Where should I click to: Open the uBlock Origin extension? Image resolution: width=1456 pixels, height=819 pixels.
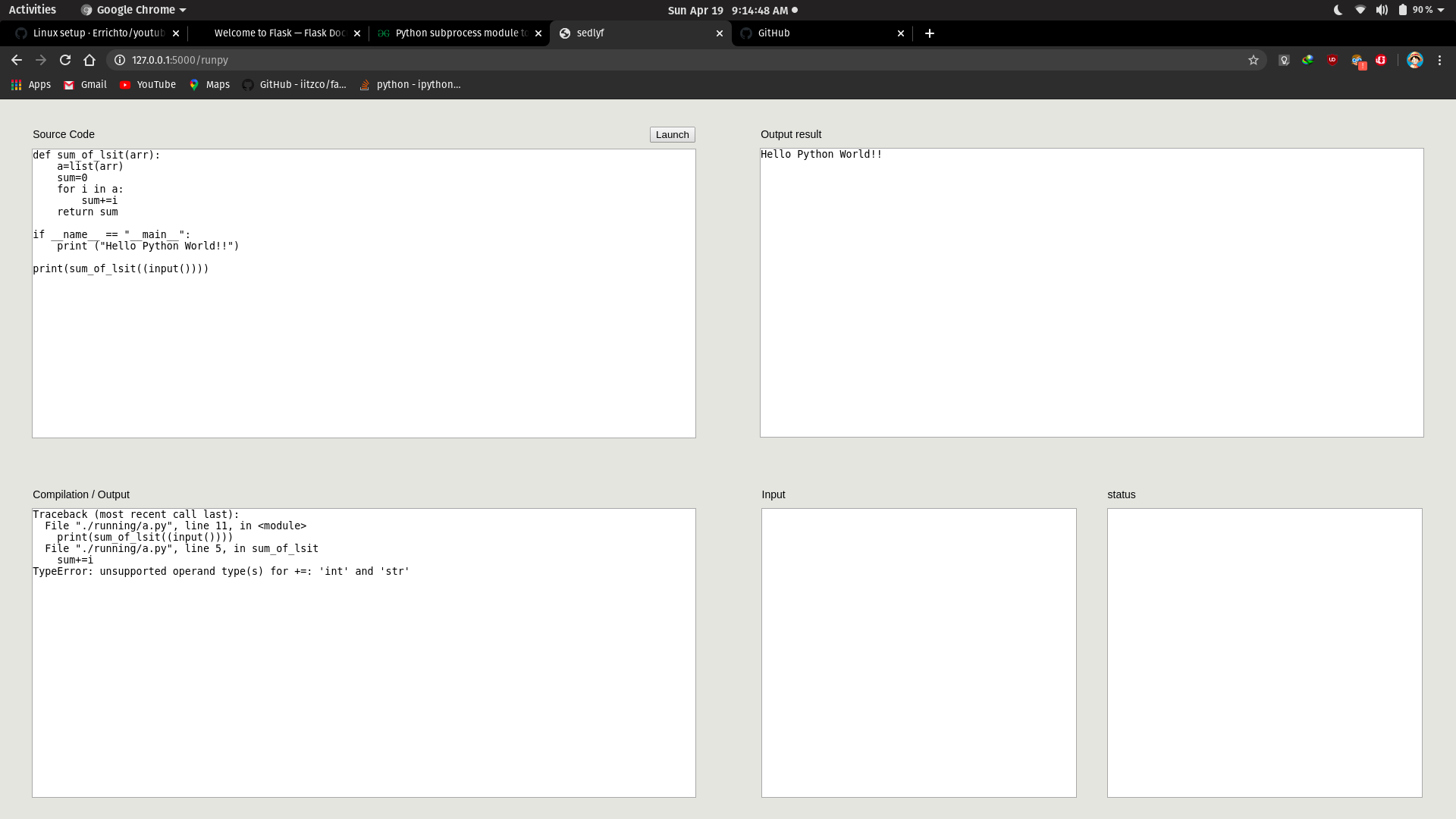[x=1332, y=60]
